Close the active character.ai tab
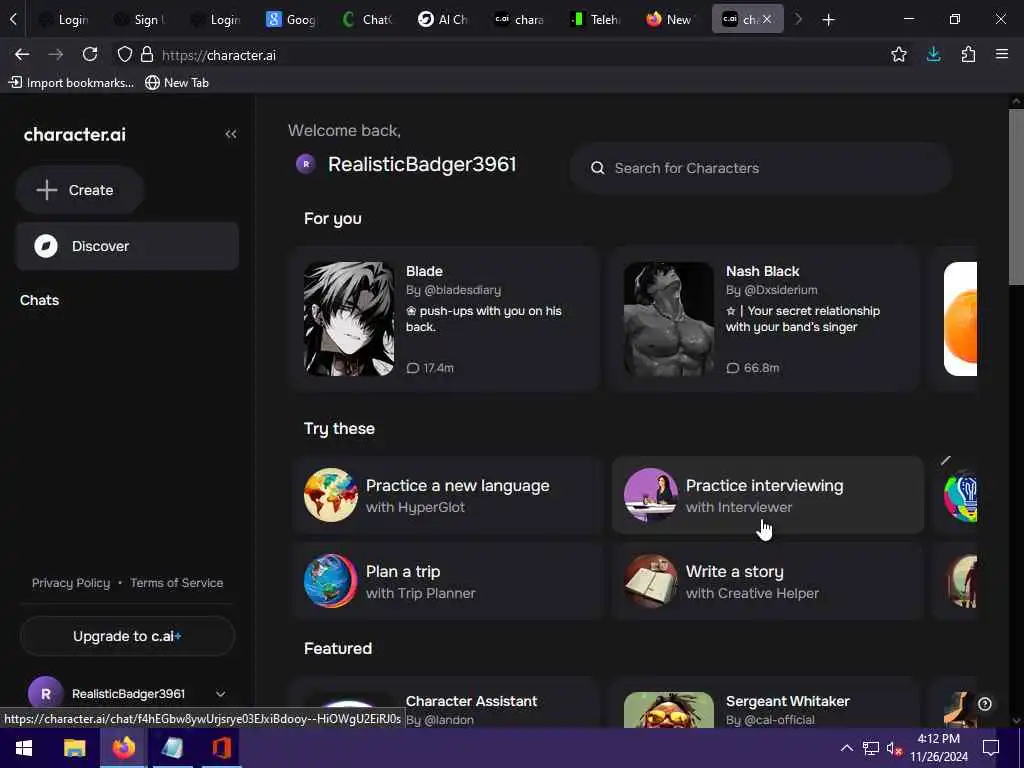 [767, 20]
